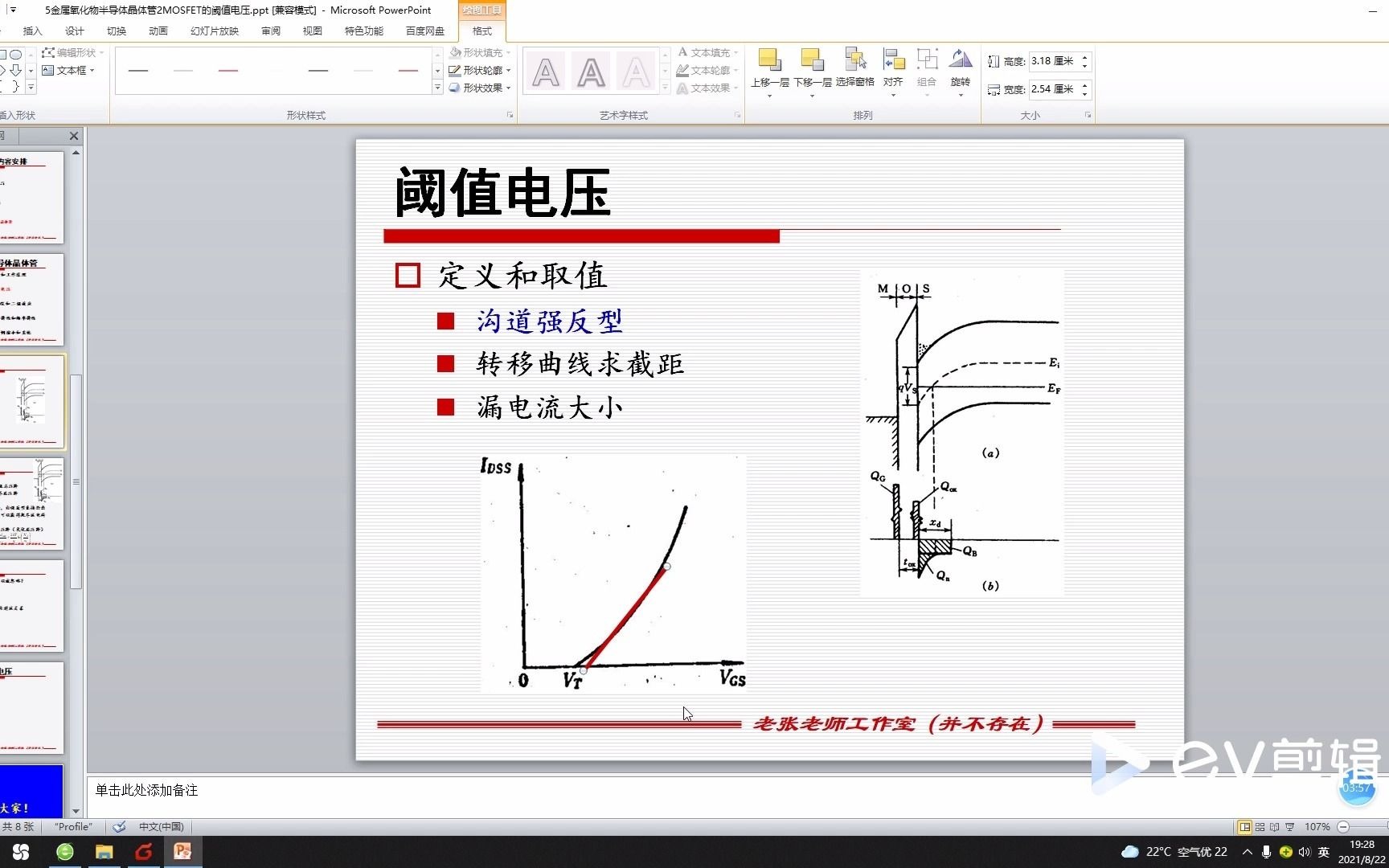Click the language 中文(中国) in status bar
Image resolution: width=1389 pixels, height=868 pixels.
point(162,826)
